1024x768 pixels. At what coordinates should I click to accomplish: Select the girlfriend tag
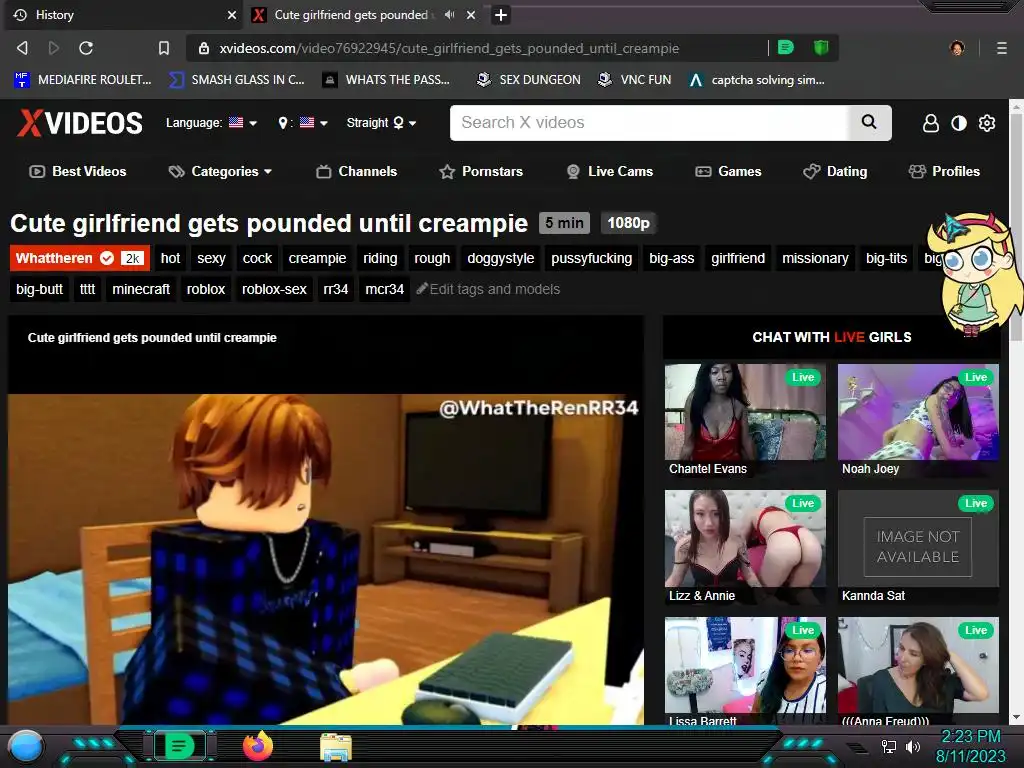coord(738,258)
